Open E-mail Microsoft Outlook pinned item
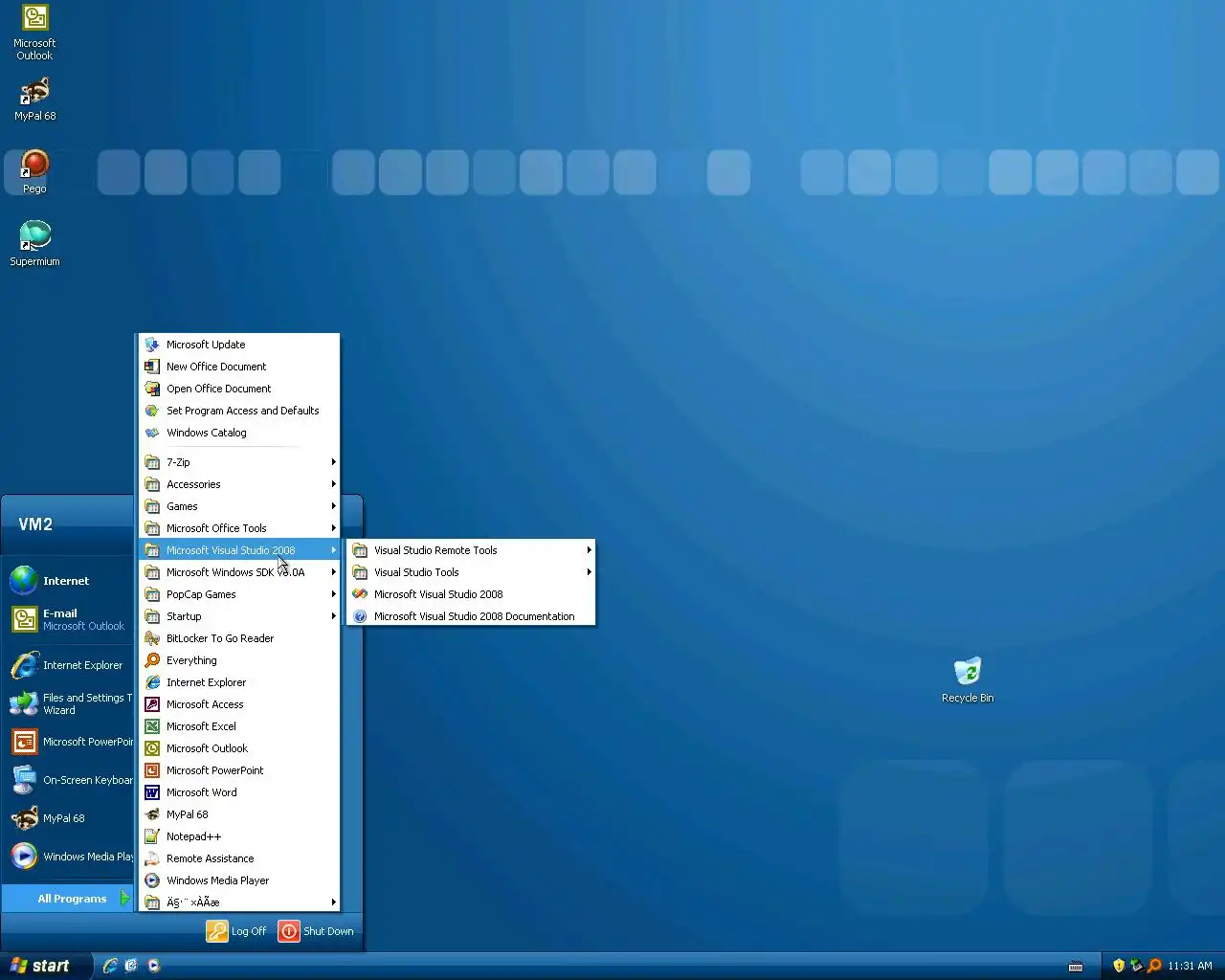Image resolution: width=1225 pixels, height=980 pixels. [69, 619]
